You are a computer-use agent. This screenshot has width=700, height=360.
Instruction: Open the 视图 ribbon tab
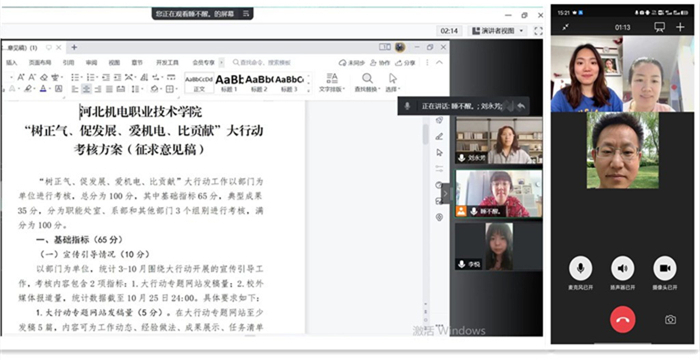(114, 63)
